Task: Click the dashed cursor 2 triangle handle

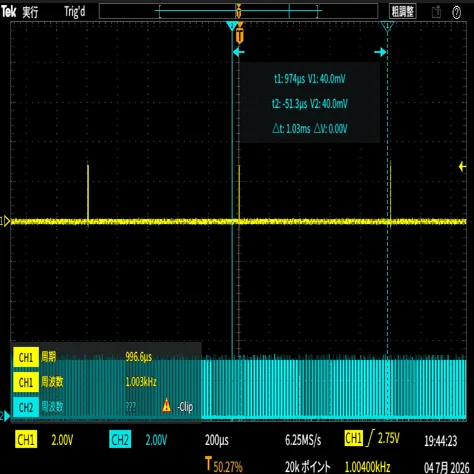Action: tap(387, 26)
